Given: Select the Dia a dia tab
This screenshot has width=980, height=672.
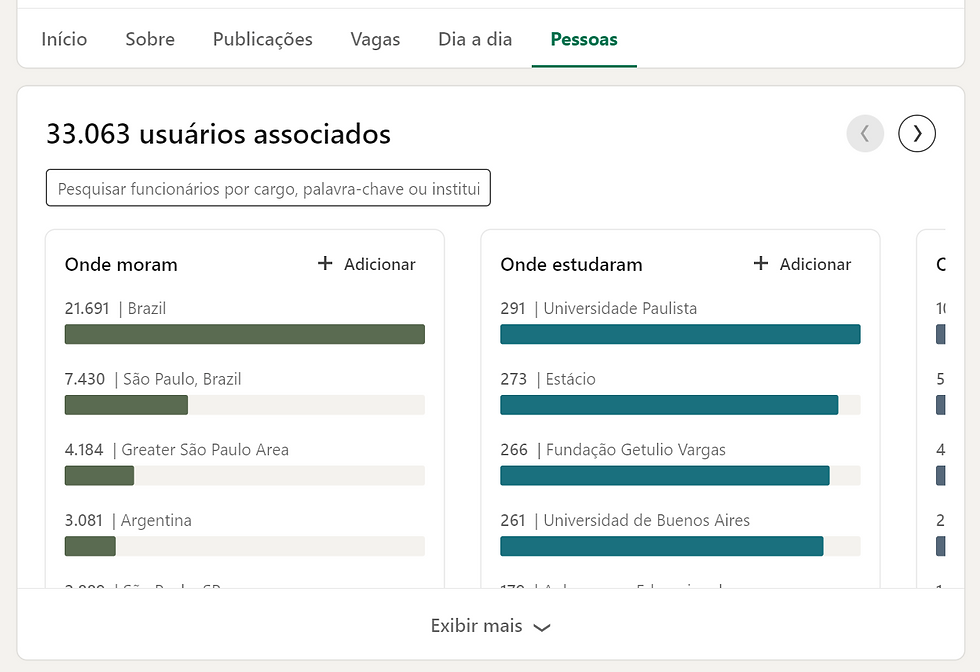Looking at the screenshot, I should click(474, 39).
